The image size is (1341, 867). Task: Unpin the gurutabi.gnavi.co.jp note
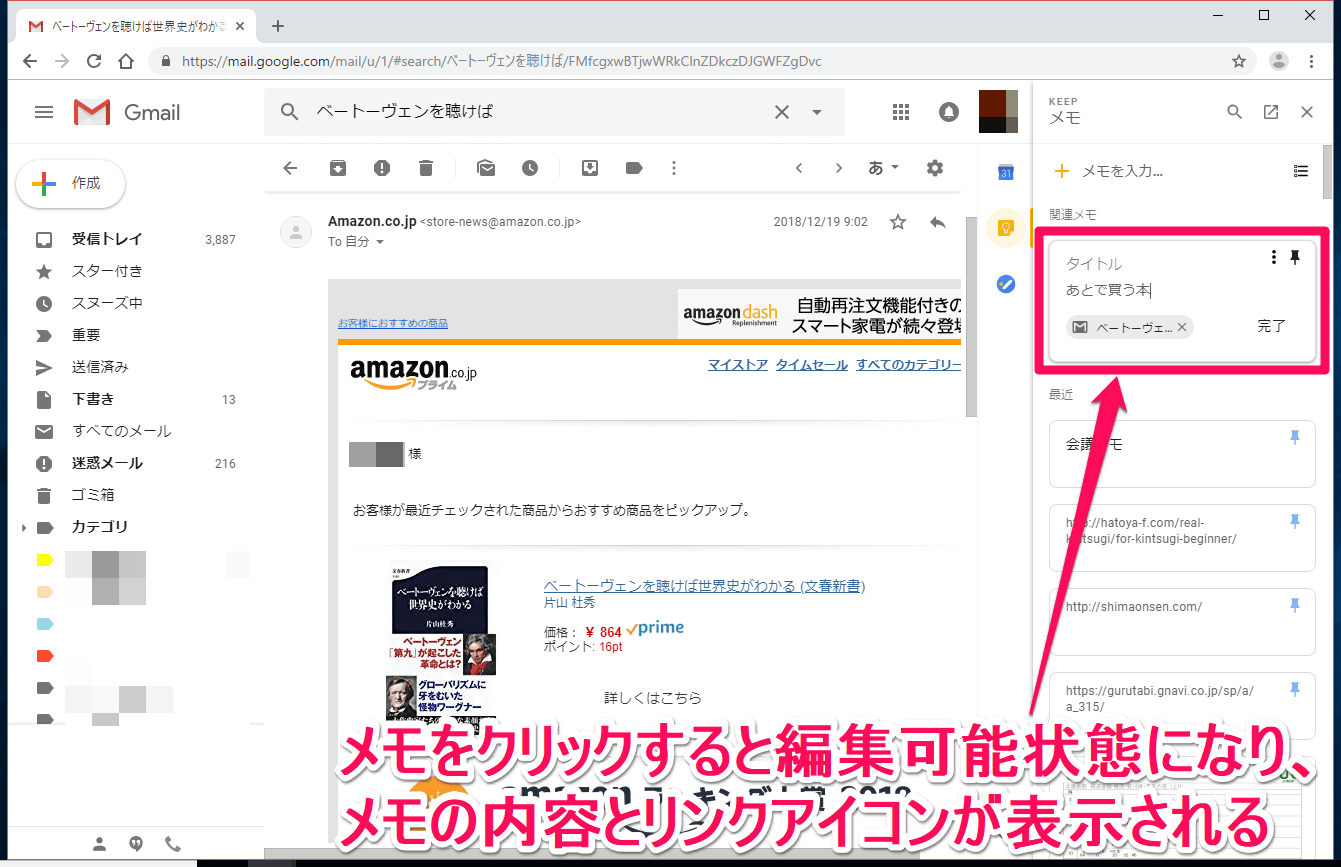pyautogui.click(x=1295, y=689)
